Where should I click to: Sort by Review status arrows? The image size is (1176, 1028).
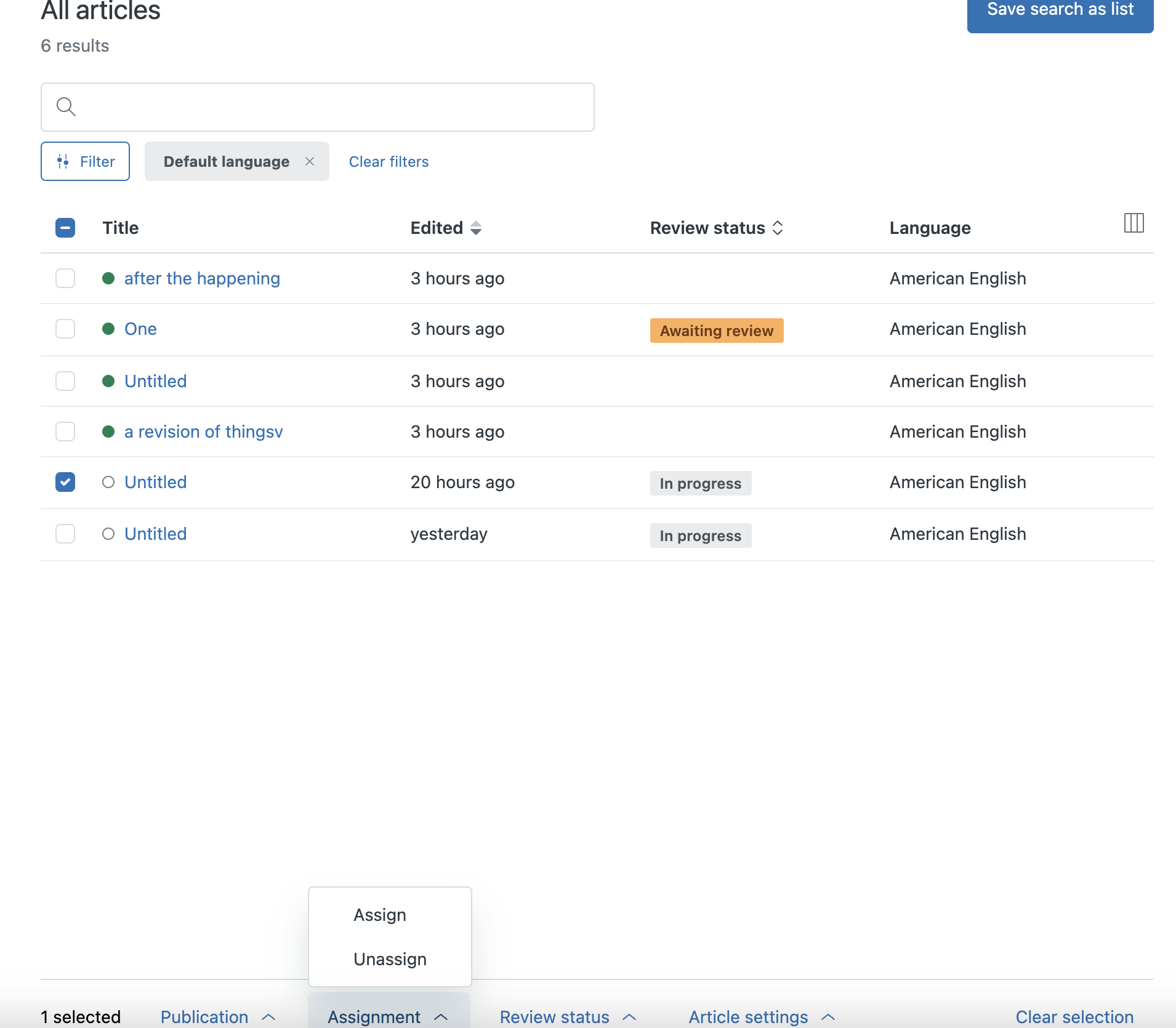point(778,228)
